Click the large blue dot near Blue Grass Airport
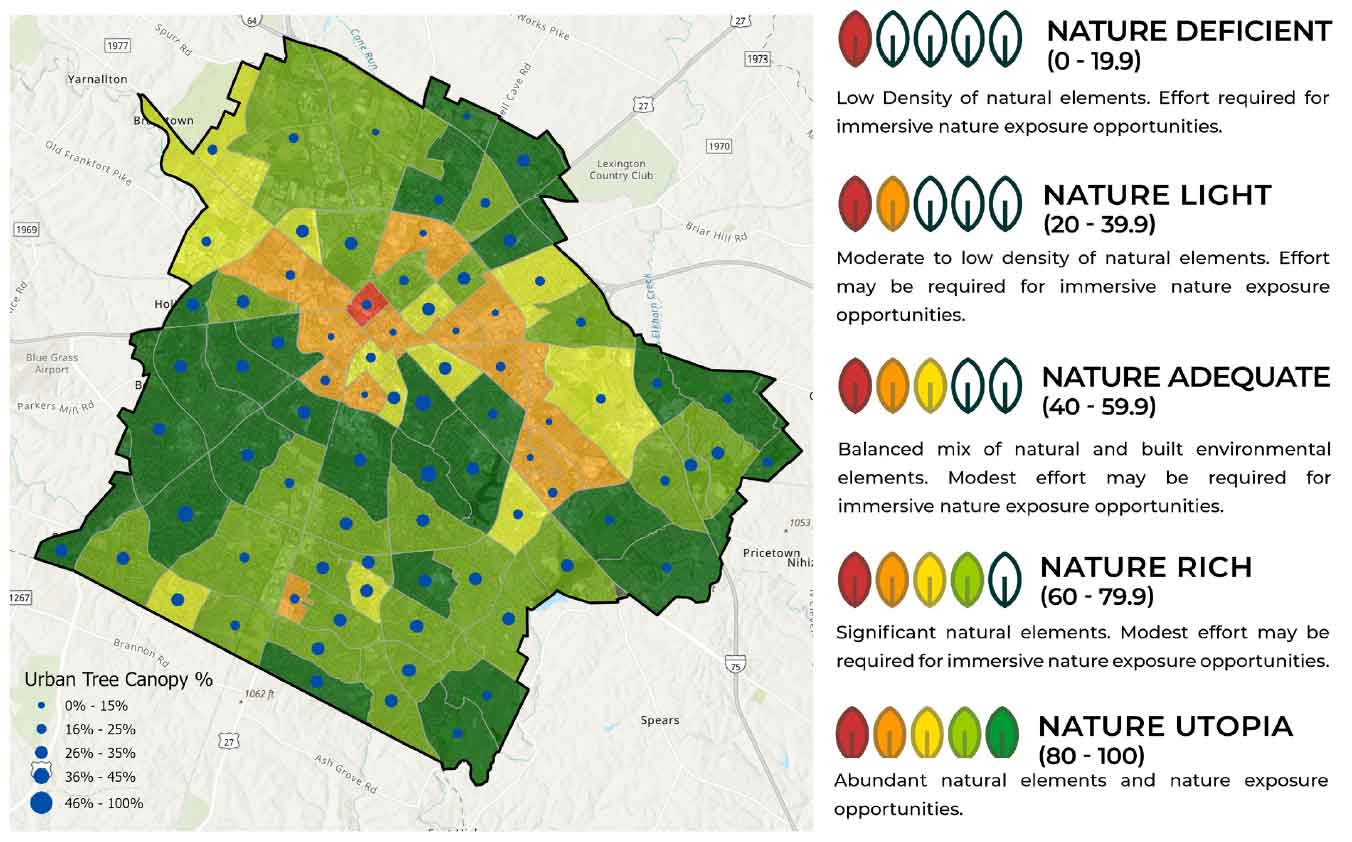The image size is (1352, 842). click(x=159, y=430)
